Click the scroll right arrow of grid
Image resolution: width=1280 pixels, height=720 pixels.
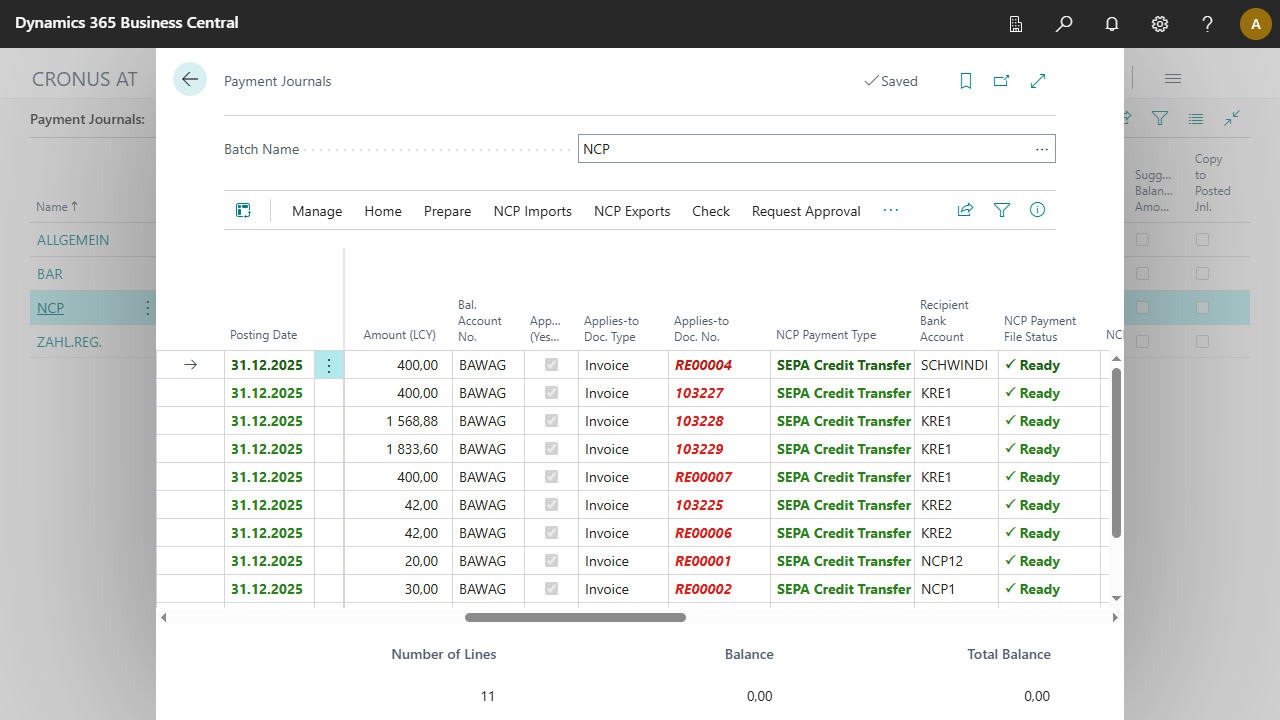coord(1116,618)
